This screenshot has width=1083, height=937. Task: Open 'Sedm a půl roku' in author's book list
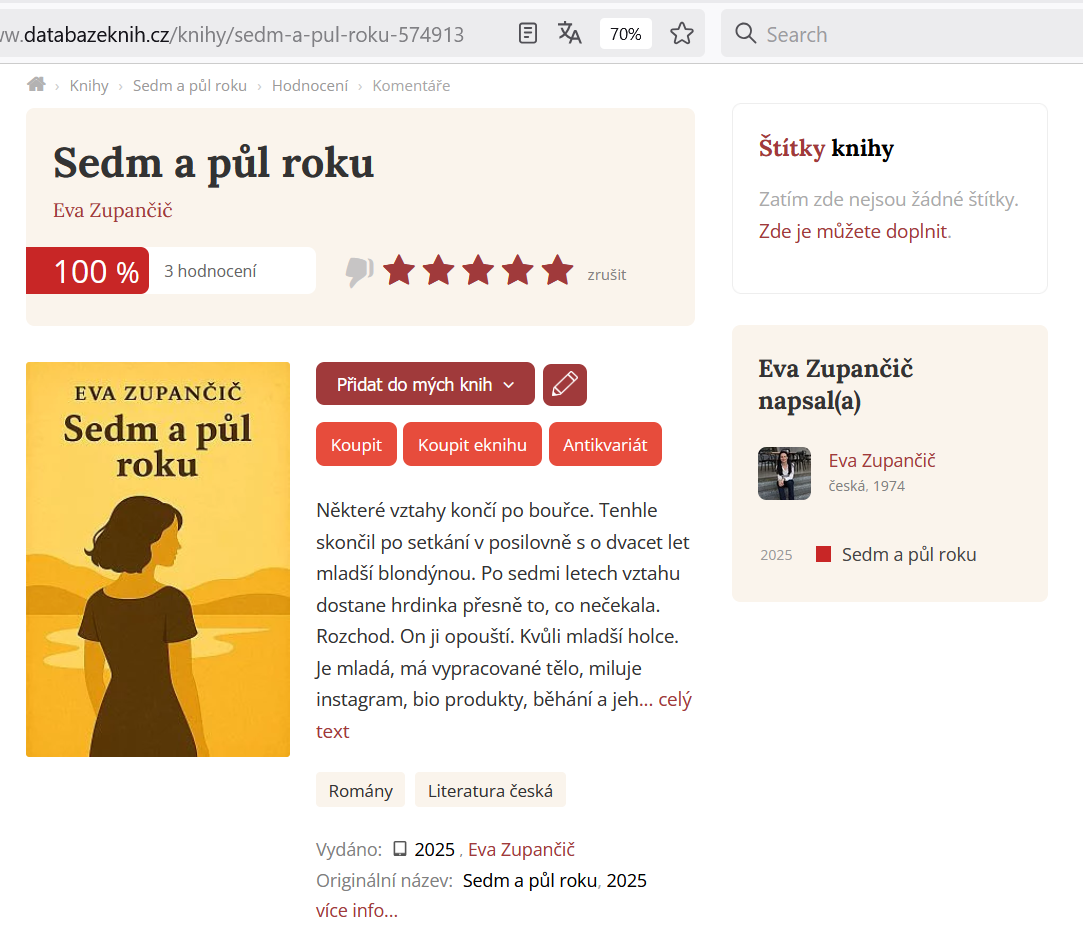pyautogui.click(x=909, y=554)
